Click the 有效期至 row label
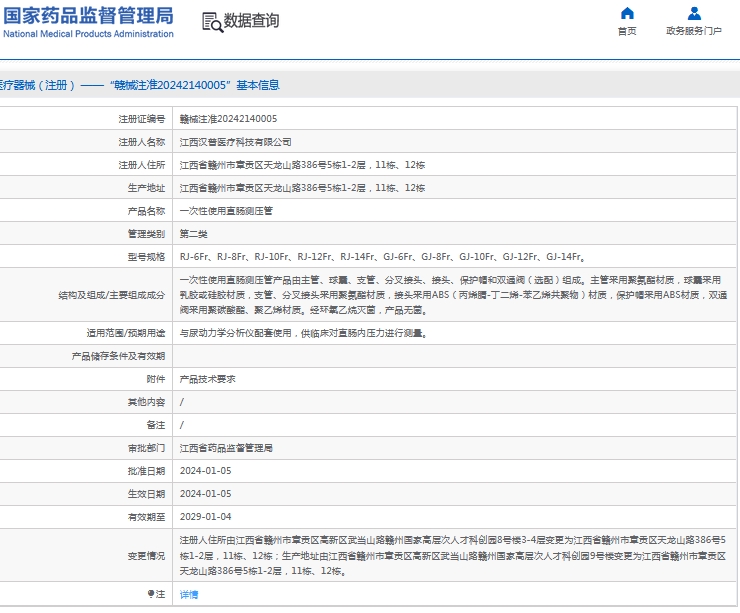Screen dimensions: 740x613 coord(146,517)
